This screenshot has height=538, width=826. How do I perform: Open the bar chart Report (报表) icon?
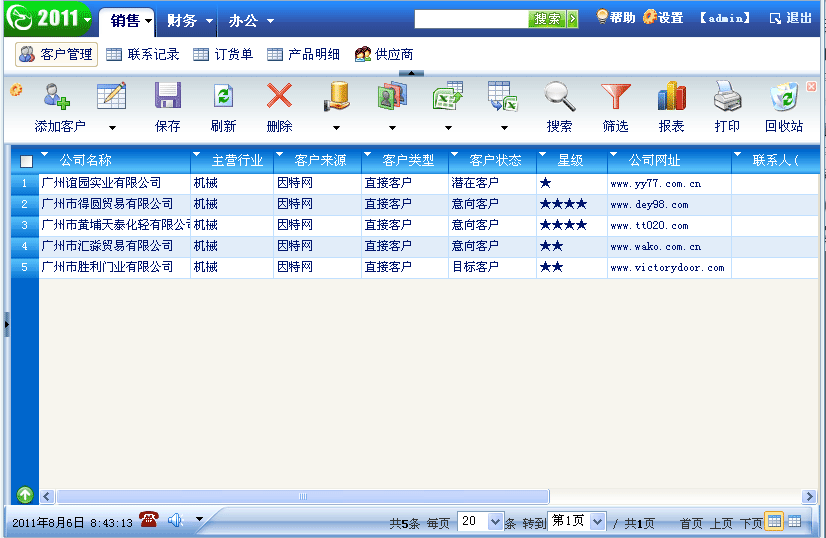[672, 96]
